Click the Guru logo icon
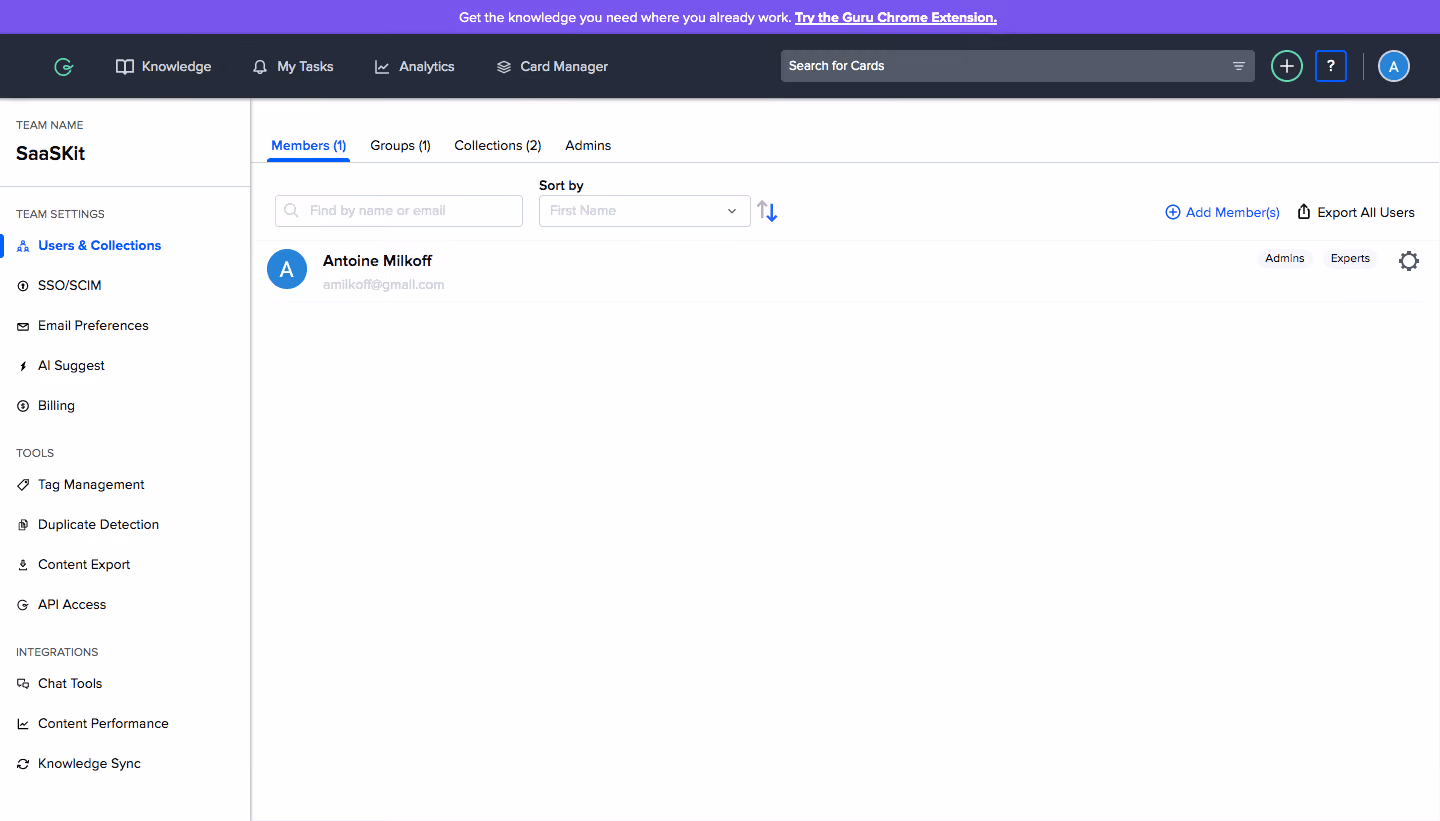 63,67
